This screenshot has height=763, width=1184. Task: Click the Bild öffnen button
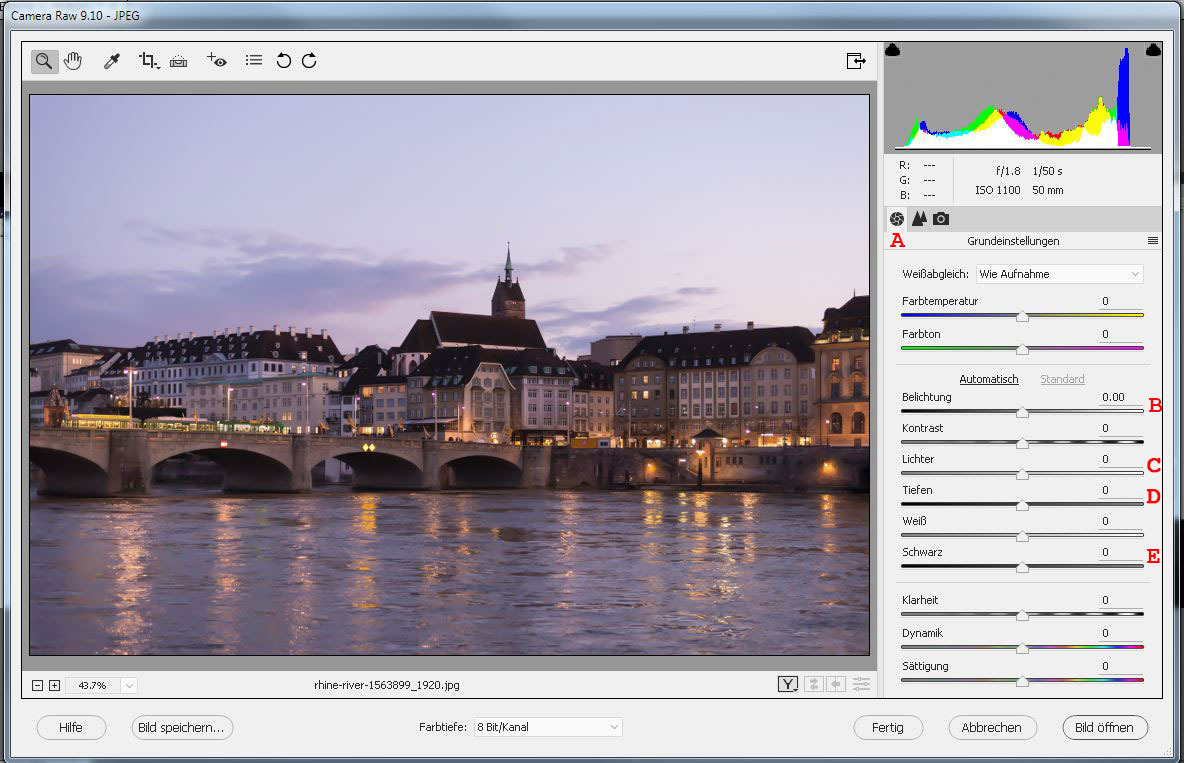1104,727
